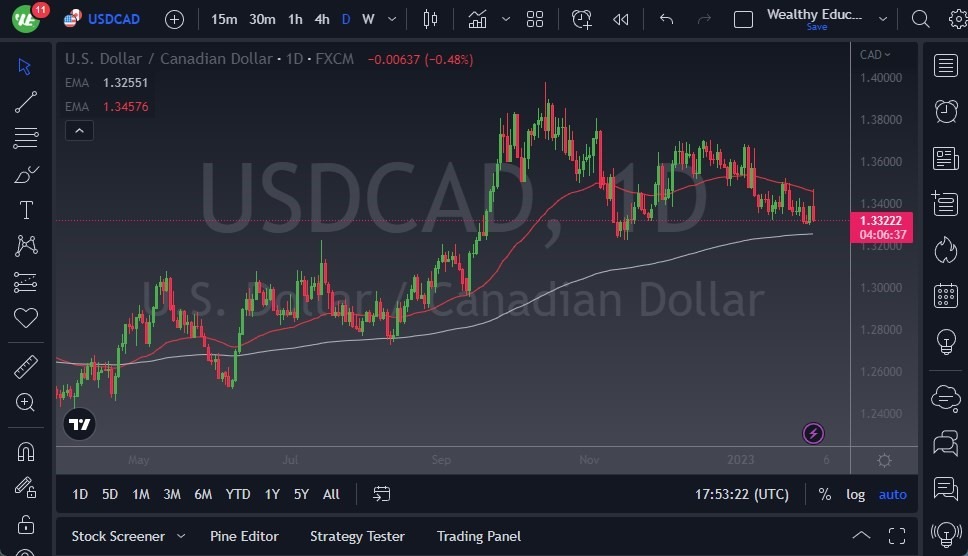Image resolution: width=968 pixels, height=556 pixels.
Task: Select the daily D timeframe
Action: tap(346, 19)
